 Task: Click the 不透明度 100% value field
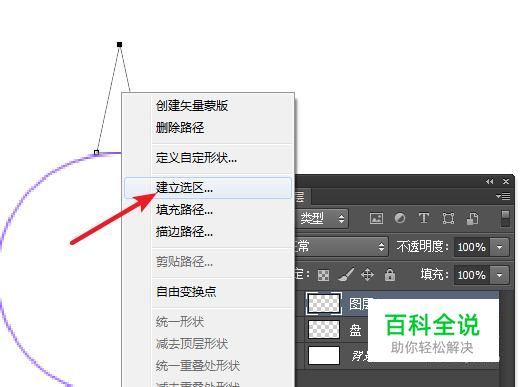pyautogui.click(x=472, y=247)
